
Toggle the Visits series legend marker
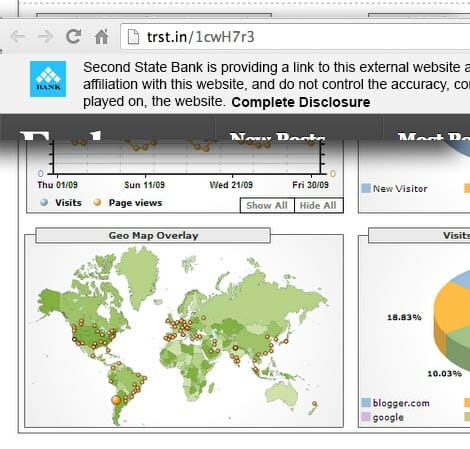44,202
